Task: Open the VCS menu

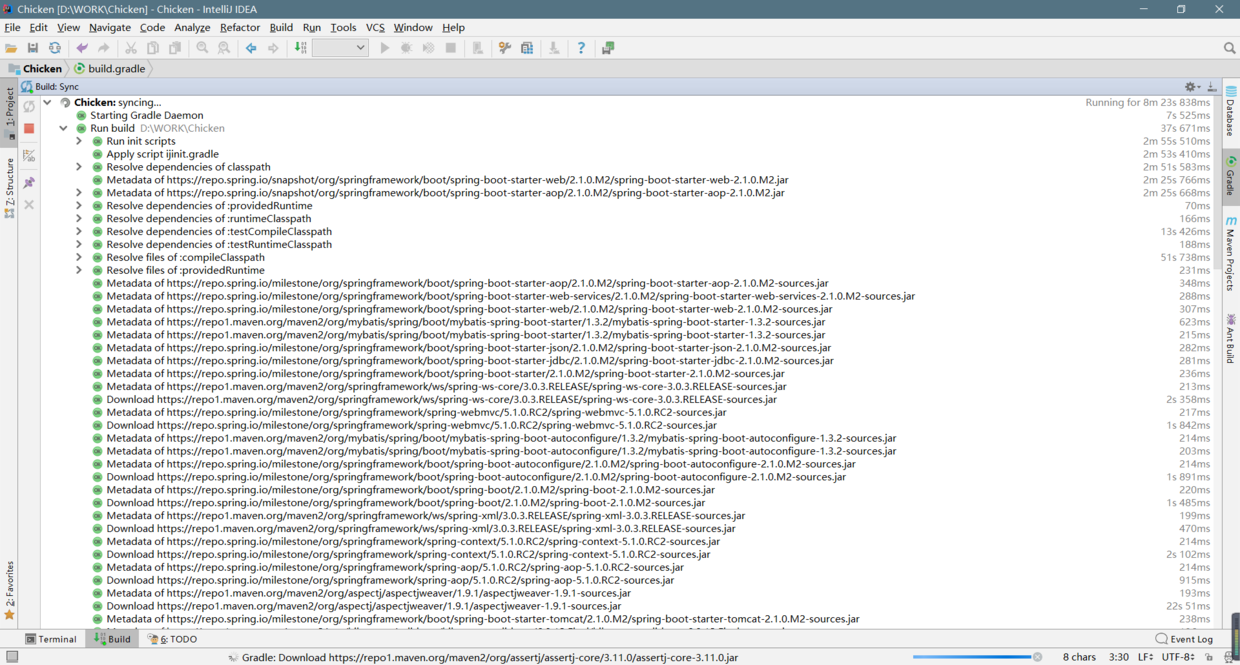Action: [375, 28]
